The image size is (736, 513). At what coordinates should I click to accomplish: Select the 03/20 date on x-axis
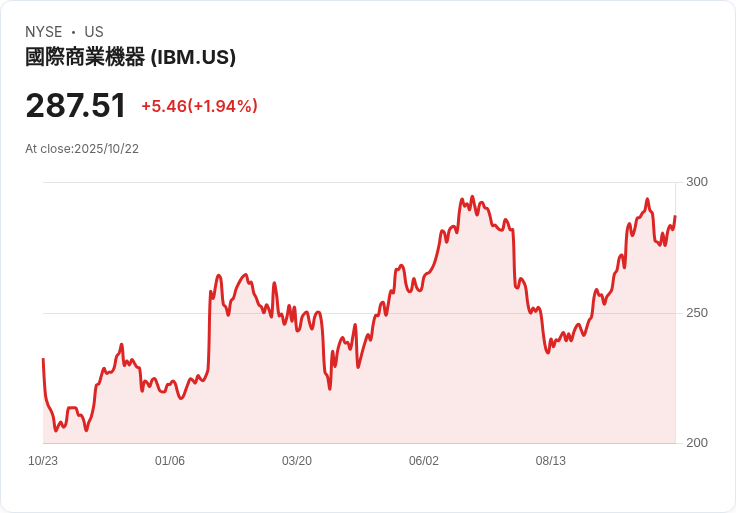pyautogui.click(x=297, y=461)
